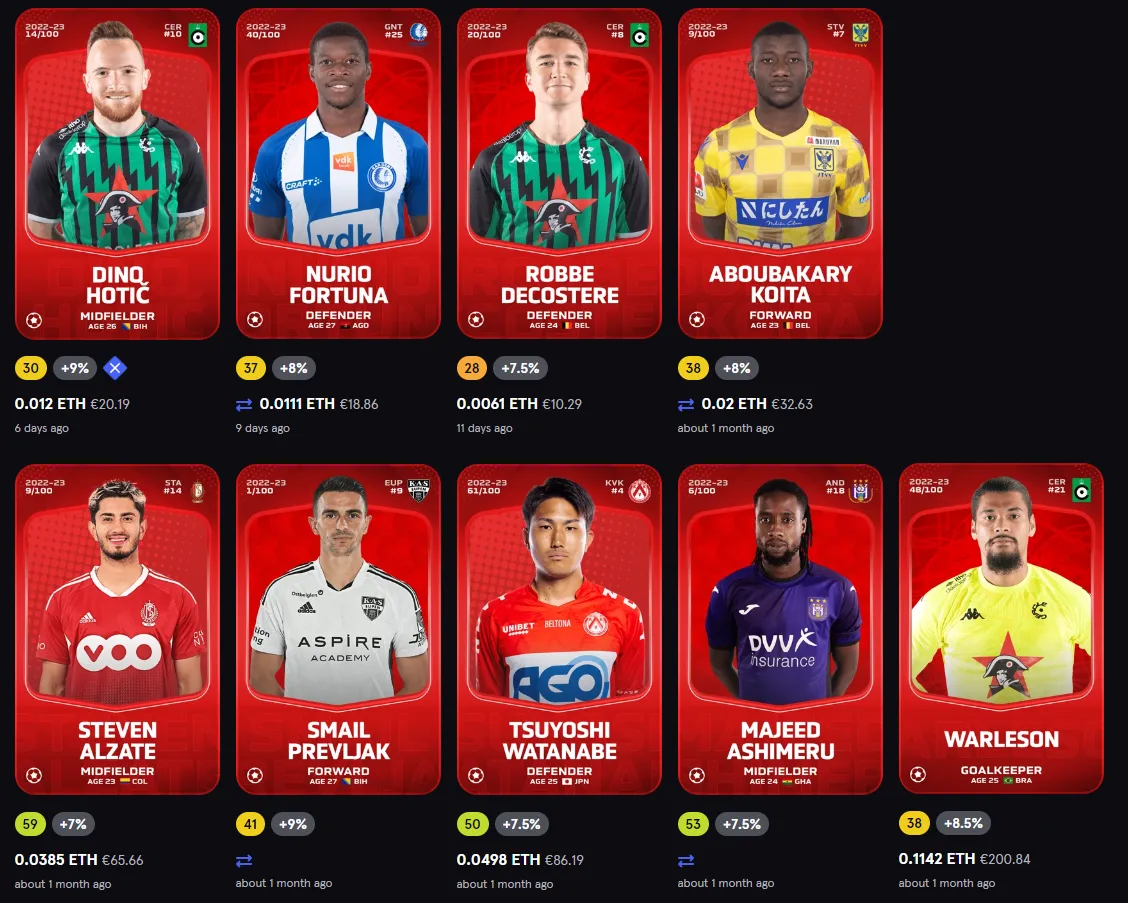Image resolution: width=1128 pixels, height=903 pixels.
Task: Click the swap arrows icon next to 0.0111 ETH
Action: coord(244,405)
